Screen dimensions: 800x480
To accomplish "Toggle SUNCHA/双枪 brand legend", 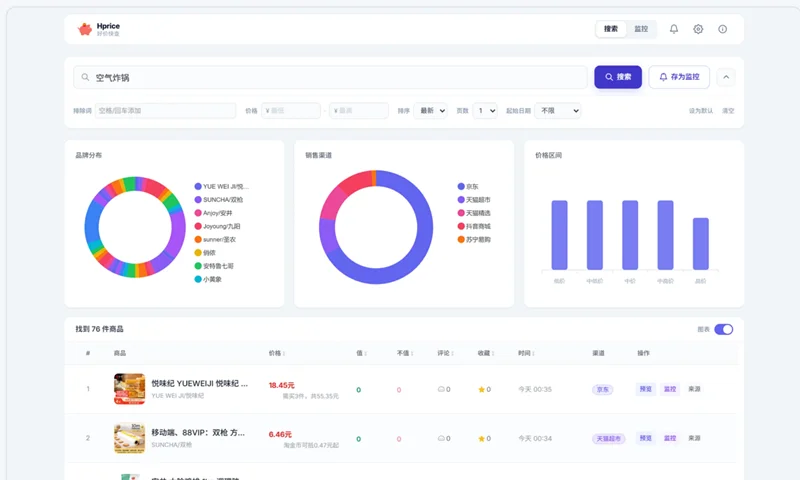I will click(x=219, y=199).
